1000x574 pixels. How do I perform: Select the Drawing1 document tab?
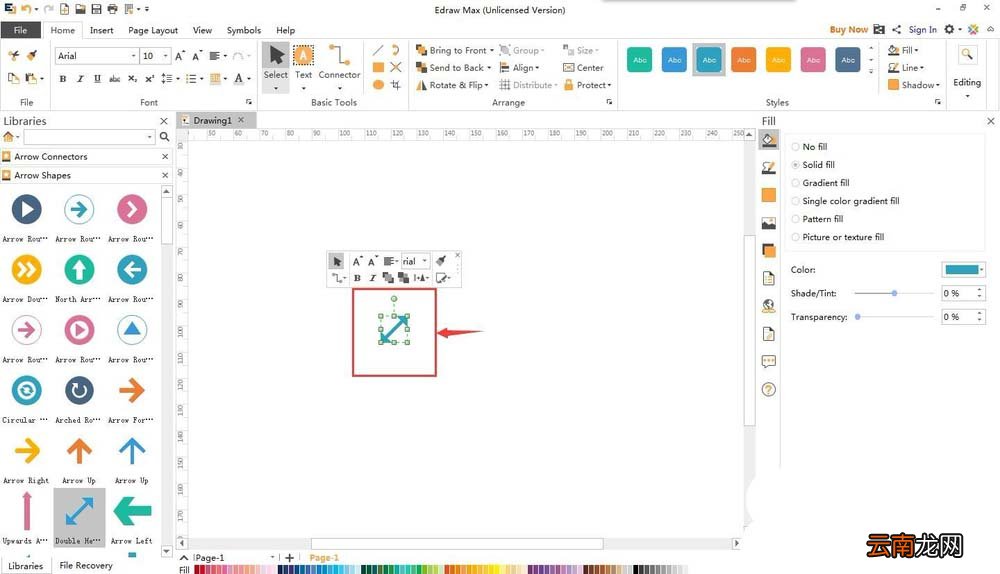pos(212,120)
